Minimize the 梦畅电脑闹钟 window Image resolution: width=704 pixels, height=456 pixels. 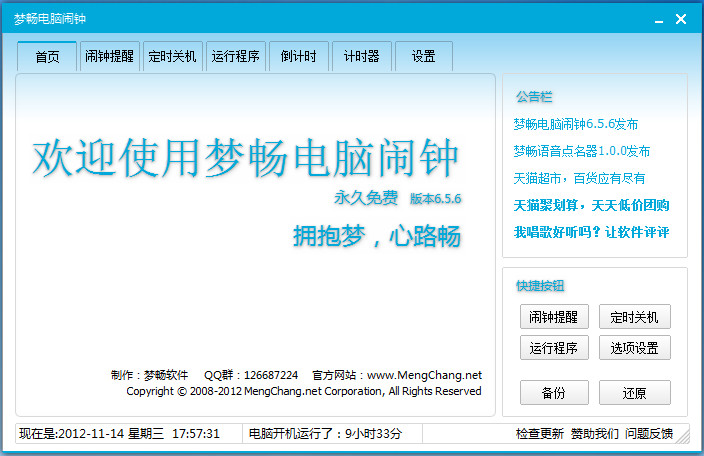point(659,19)
